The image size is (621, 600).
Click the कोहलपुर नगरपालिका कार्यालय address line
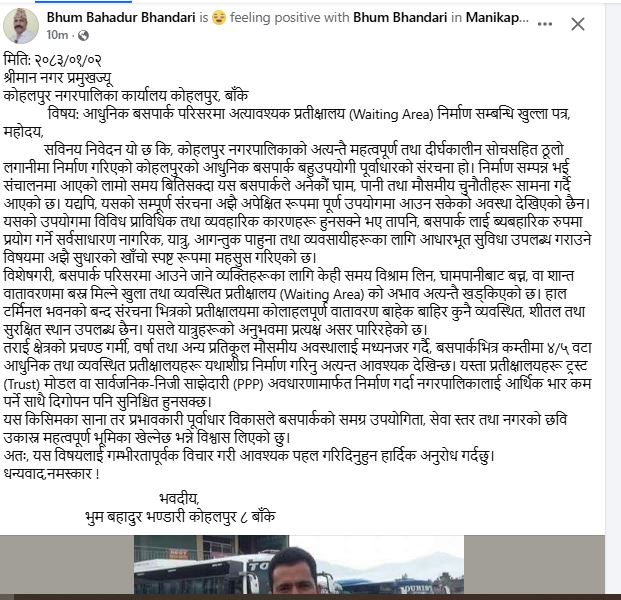[126, 96]
